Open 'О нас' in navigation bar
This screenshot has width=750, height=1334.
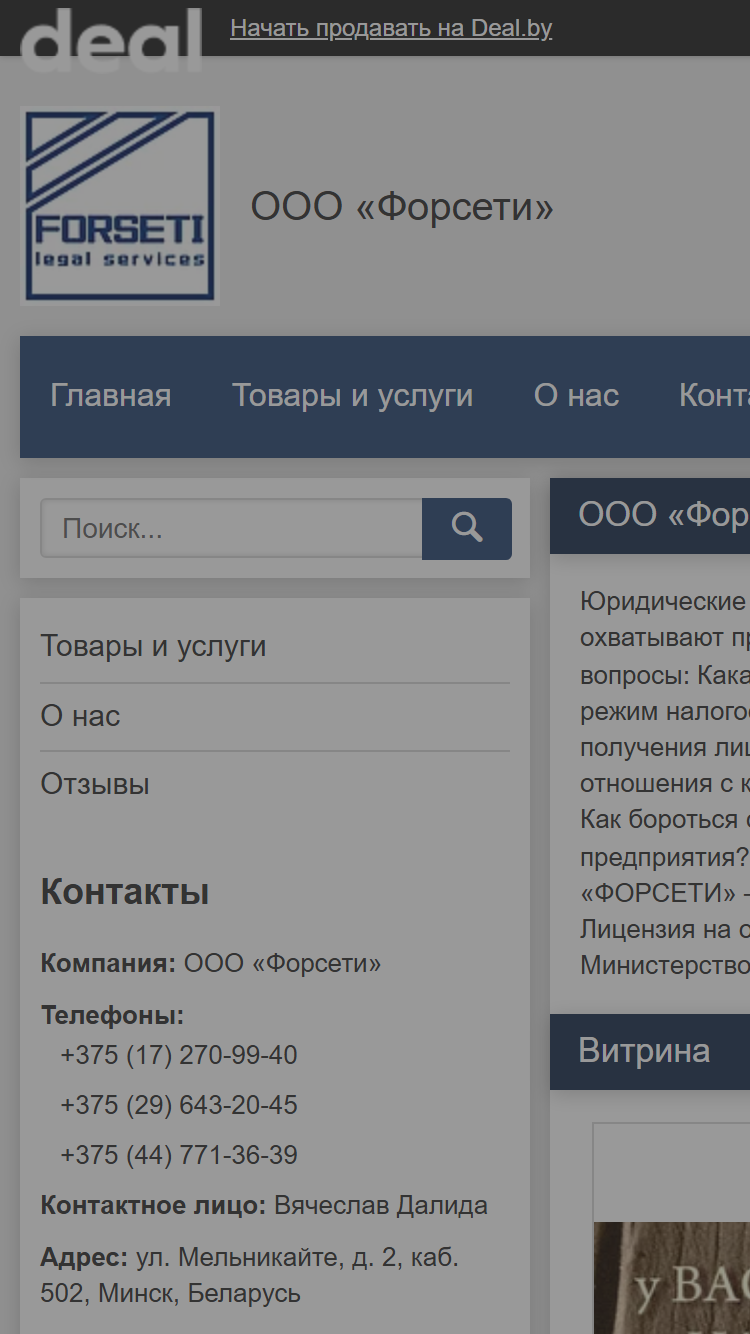[x=577, y=396]
